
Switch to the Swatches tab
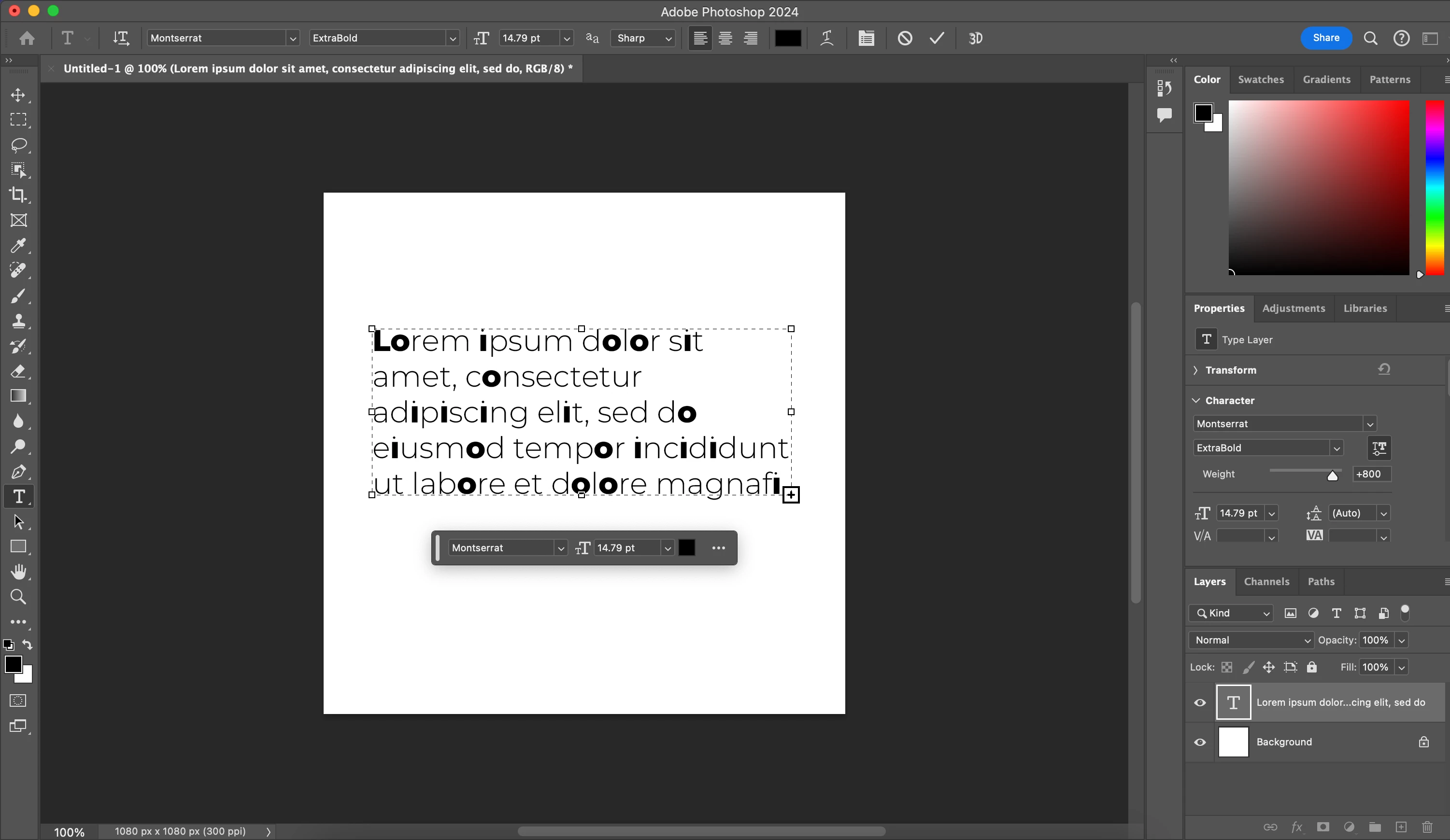[1260, 79]
